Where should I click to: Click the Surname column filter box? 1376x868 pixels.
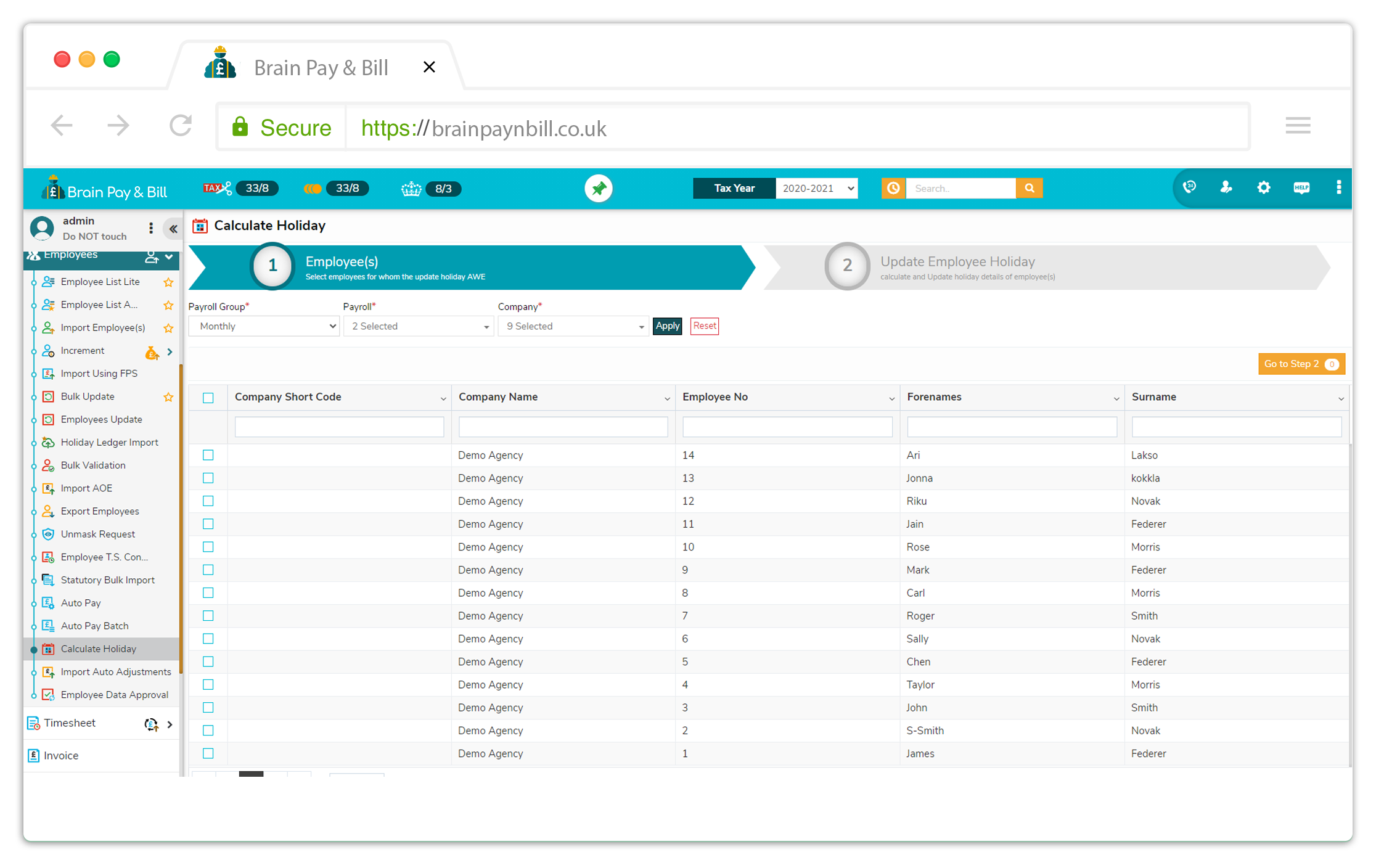point(1236,427)
